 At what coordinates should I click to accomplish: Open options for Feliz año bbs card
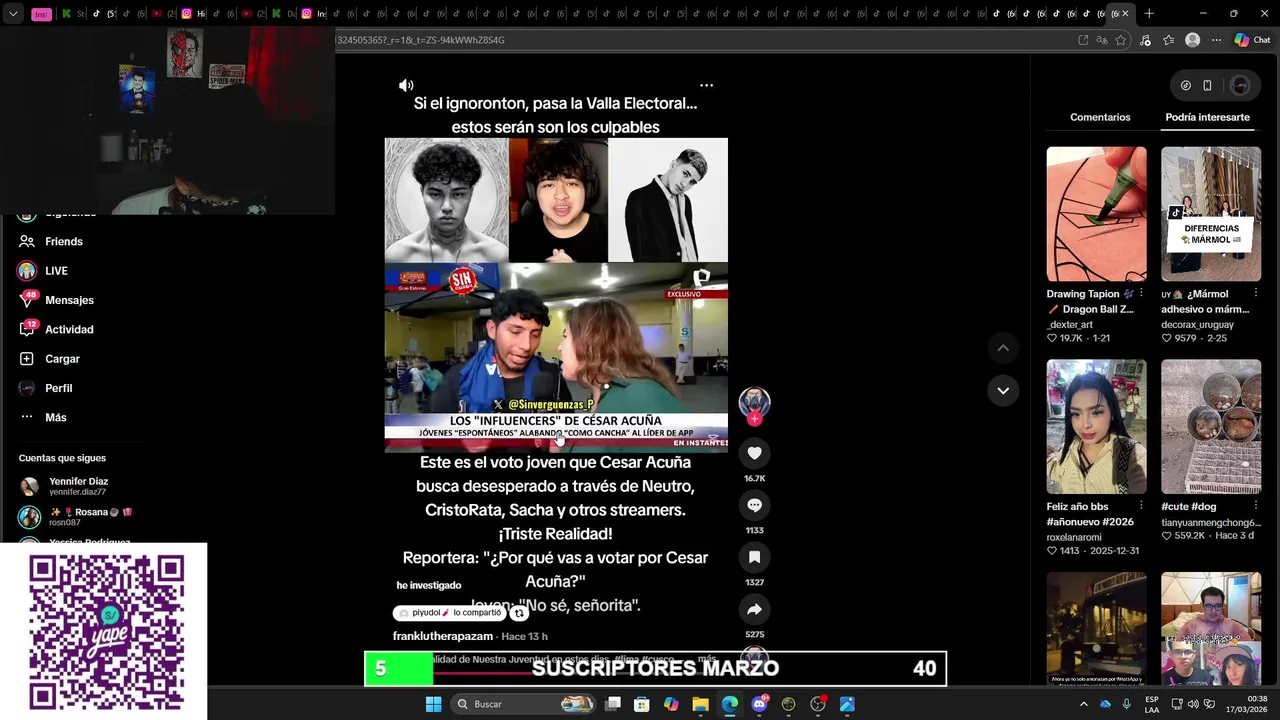[x=1141, y=506]
